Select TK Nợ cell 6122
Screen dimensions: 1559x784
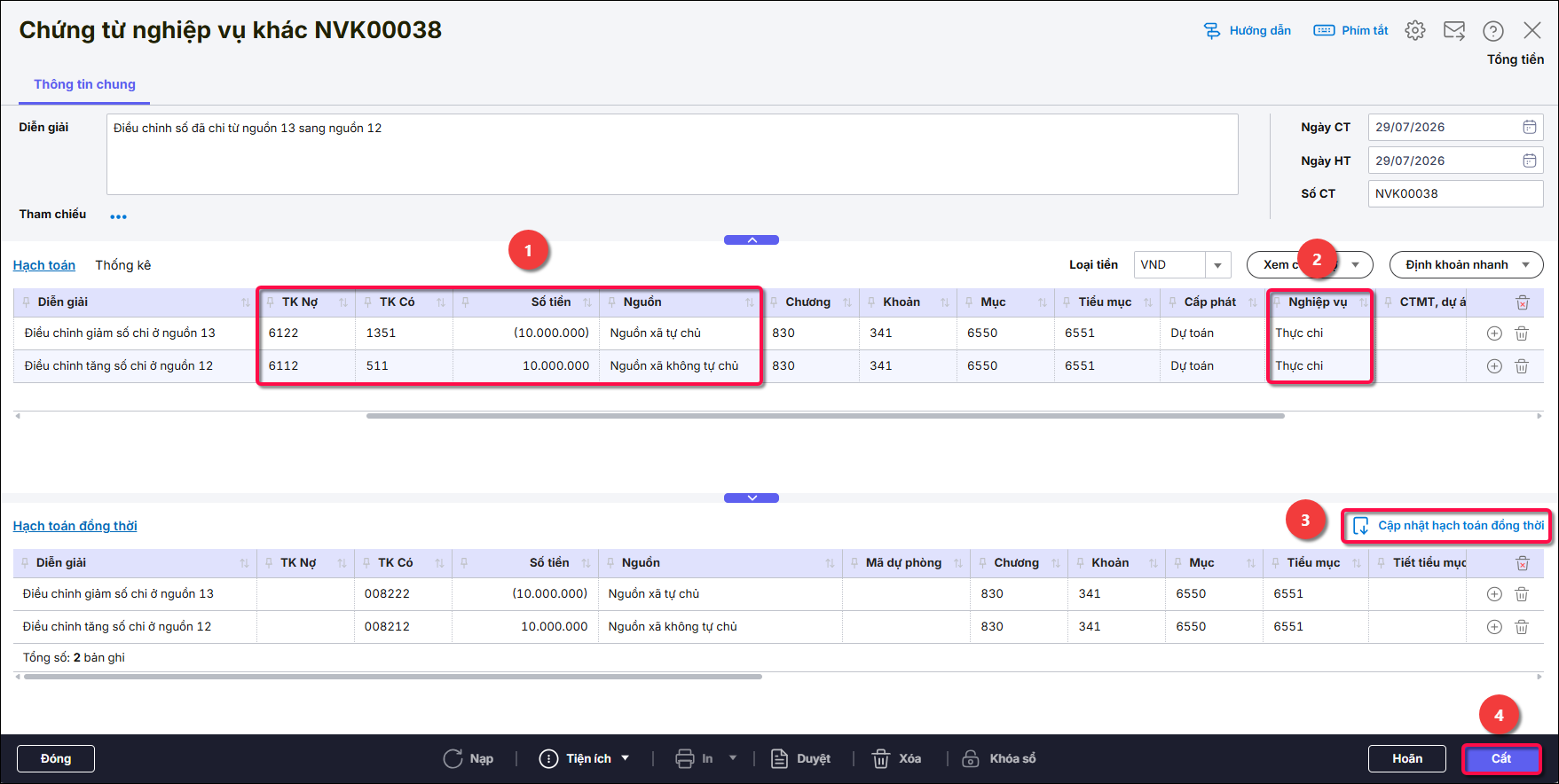(306, 333)
